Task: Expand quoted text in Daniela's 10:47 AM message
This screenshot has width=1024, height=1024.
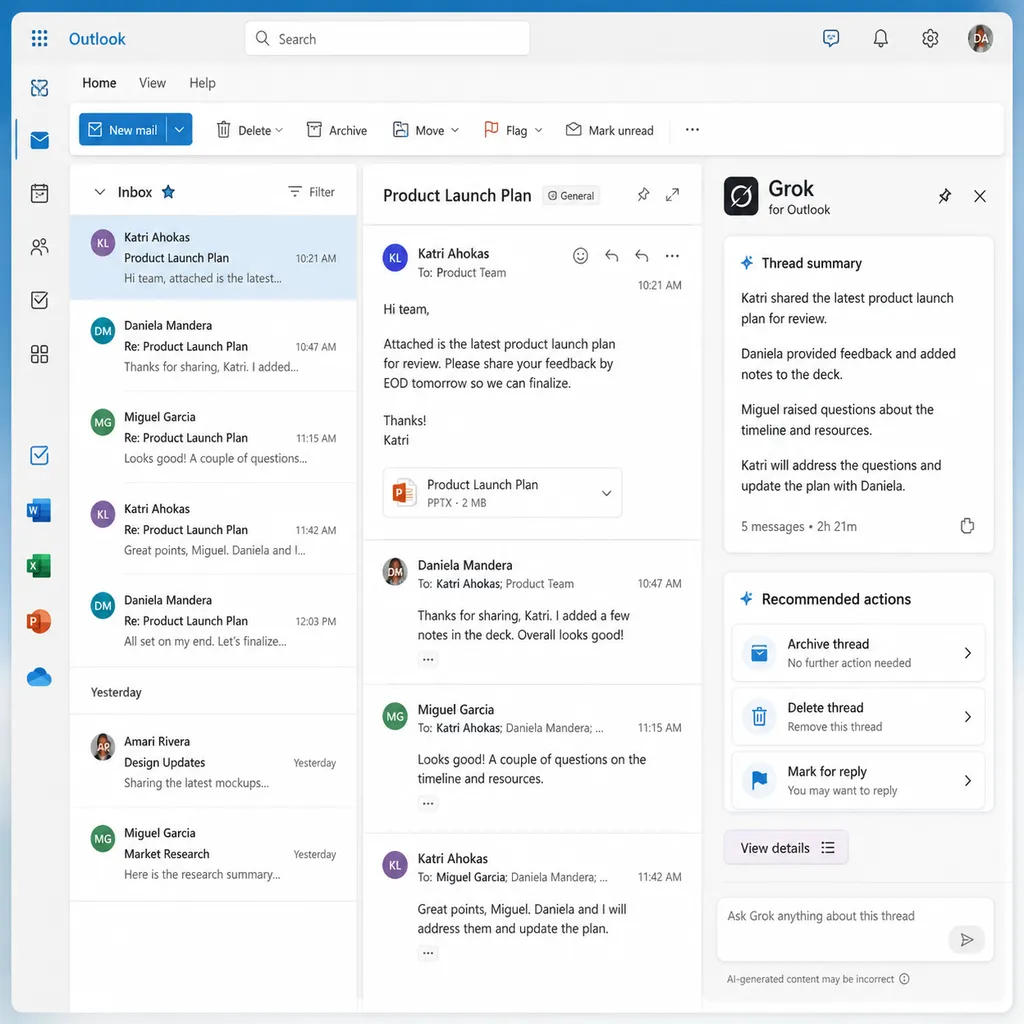Action: coord(428,659)
